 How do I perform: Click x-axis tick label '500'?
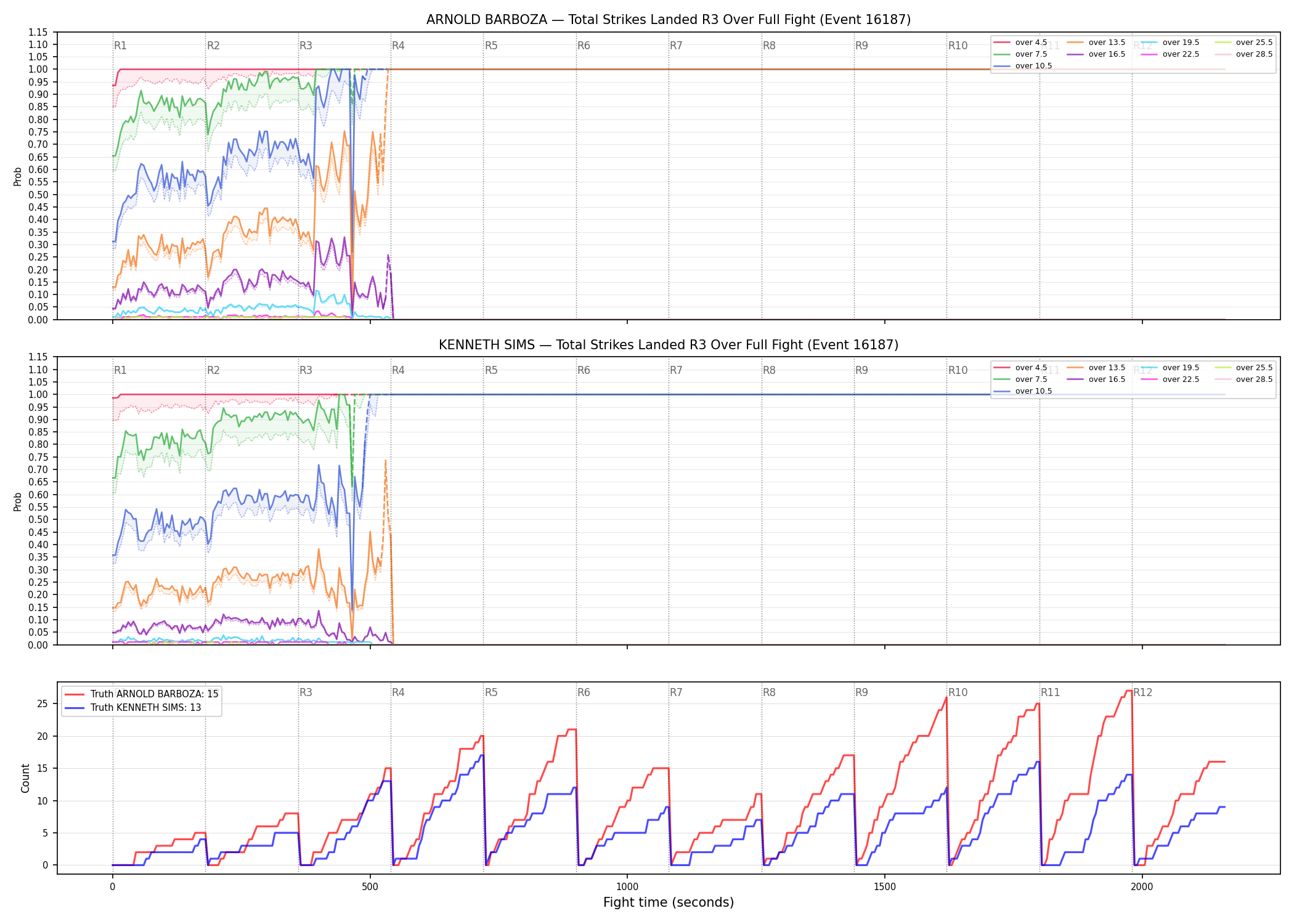(370, 887)
